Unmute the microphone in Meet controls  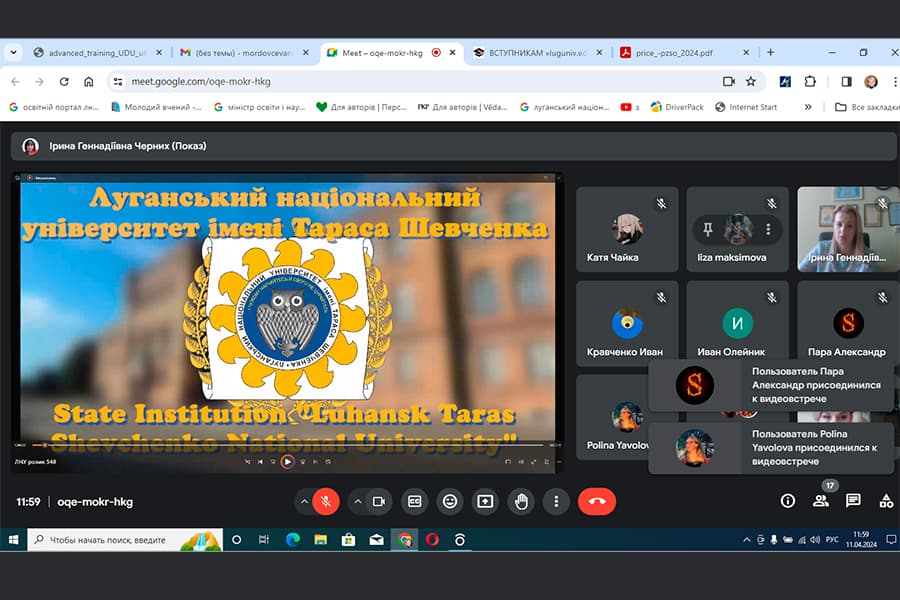point(325,501)
